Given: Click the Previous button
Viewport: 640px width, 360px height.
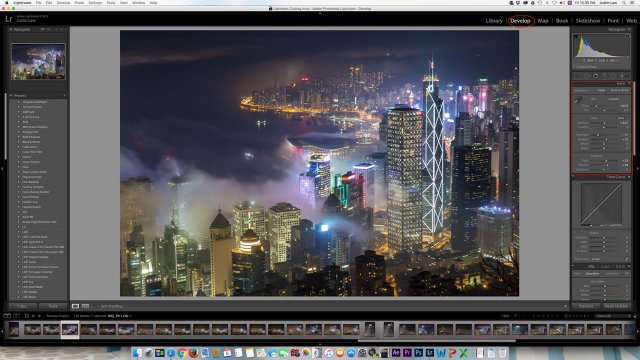Looking at the screenshot, I should (x=586, y=306).
